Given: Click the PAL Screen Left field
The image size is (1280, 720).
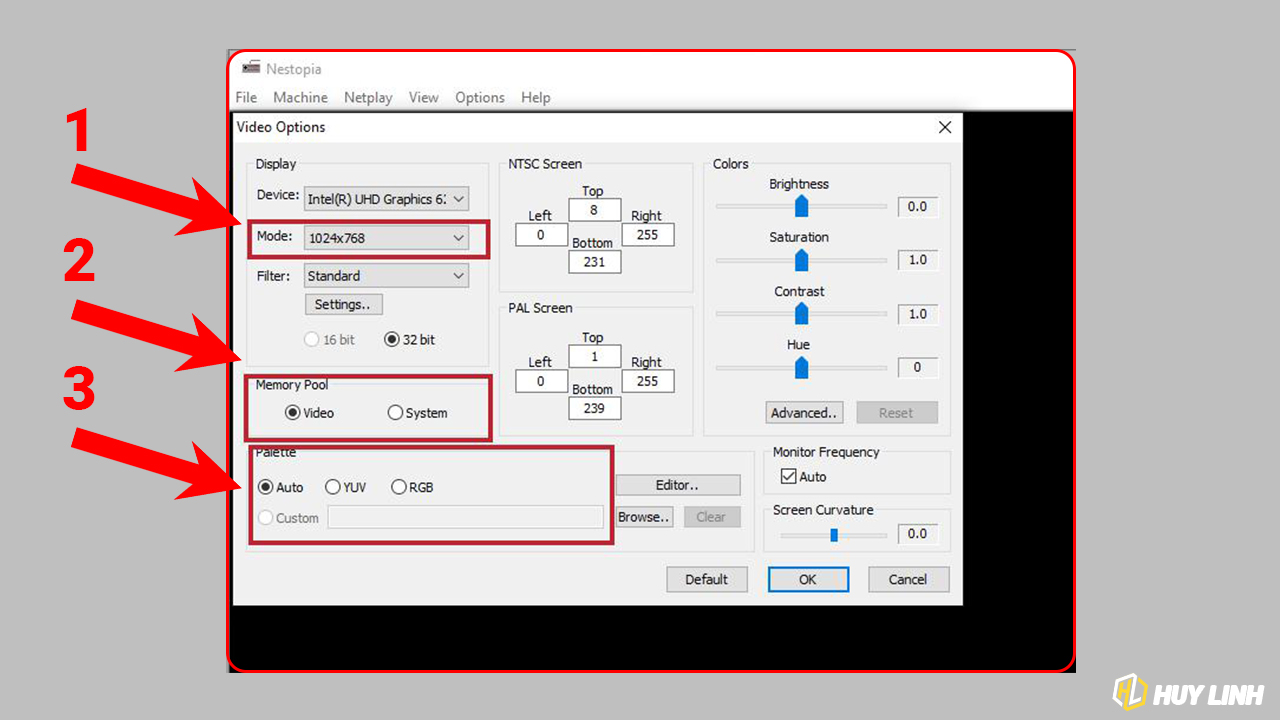Looking at the screenshot, I should tap(541, 381).
